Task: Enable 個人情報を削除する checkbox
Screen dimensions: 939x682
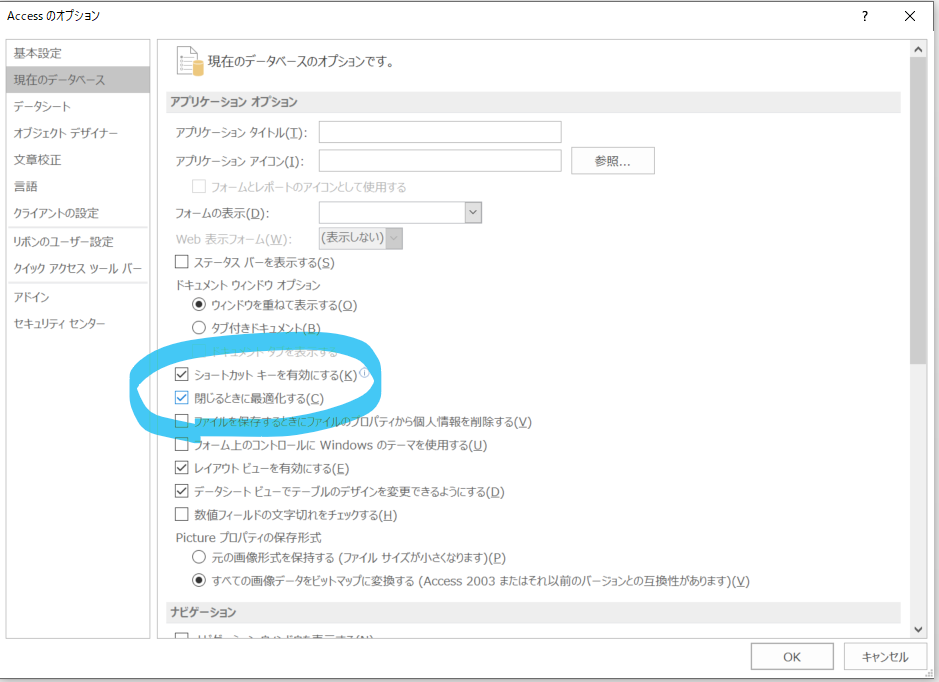Action: (181, 422)
